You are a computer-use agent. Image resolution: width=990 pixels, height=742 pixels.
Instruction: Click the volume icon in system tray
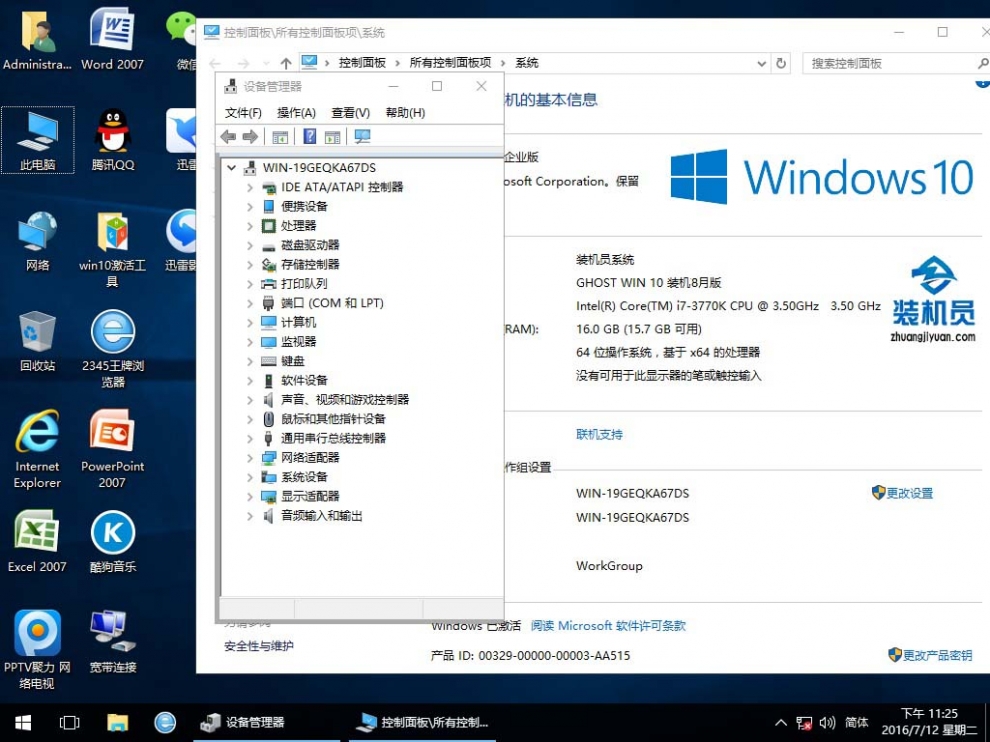(x=827, y=722)
